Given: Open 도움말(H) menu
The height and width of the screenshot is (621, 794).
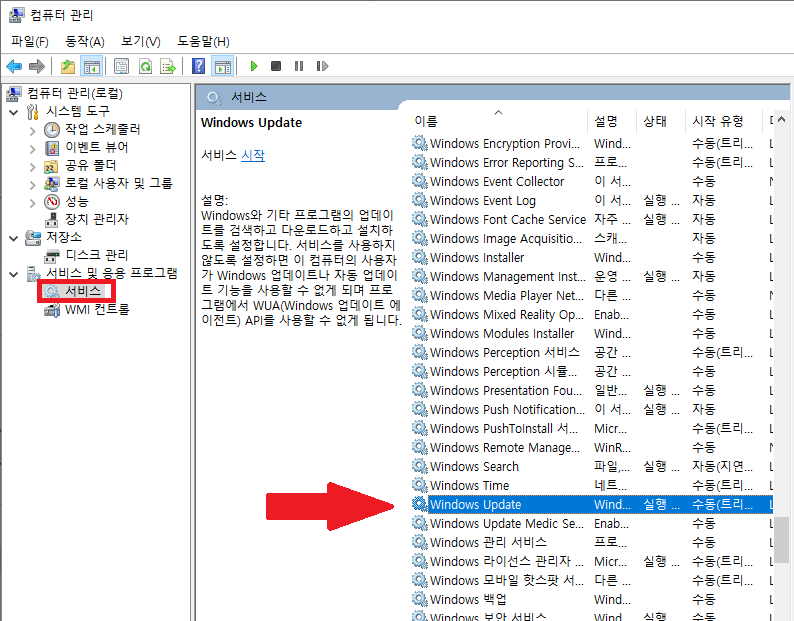Looking at the screenshot, I should tap(203, 42).
